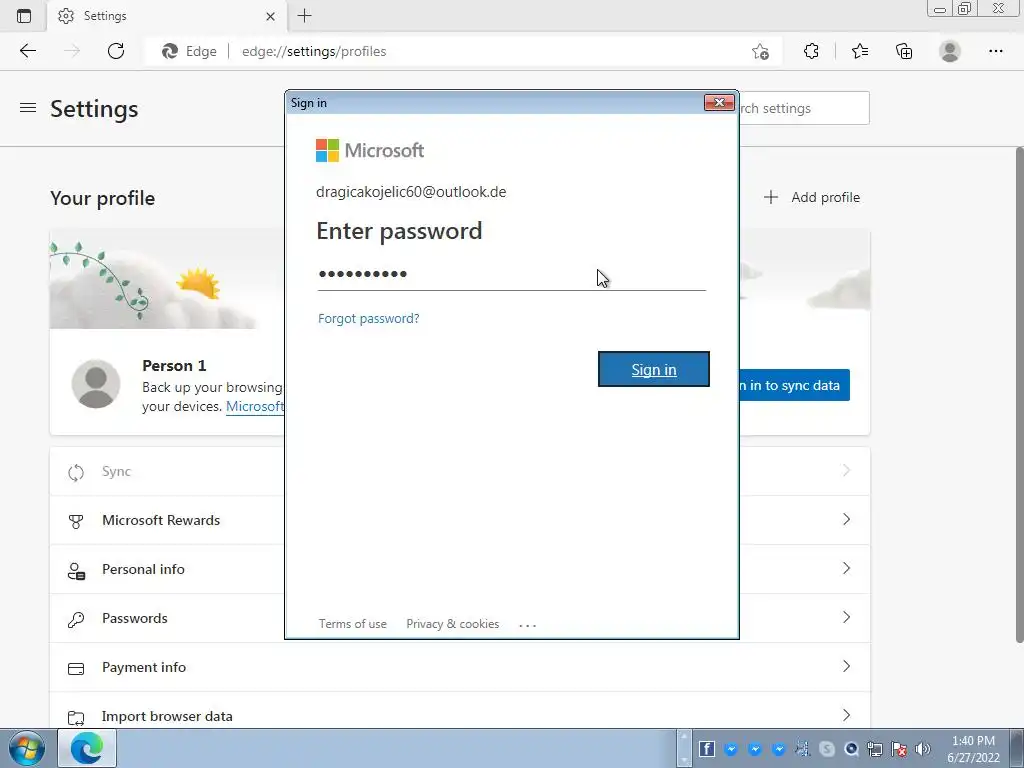Viewport: 1024px width, 768px height.
Task: Expand the Sync row chevron
Action: tap(846, 470)
